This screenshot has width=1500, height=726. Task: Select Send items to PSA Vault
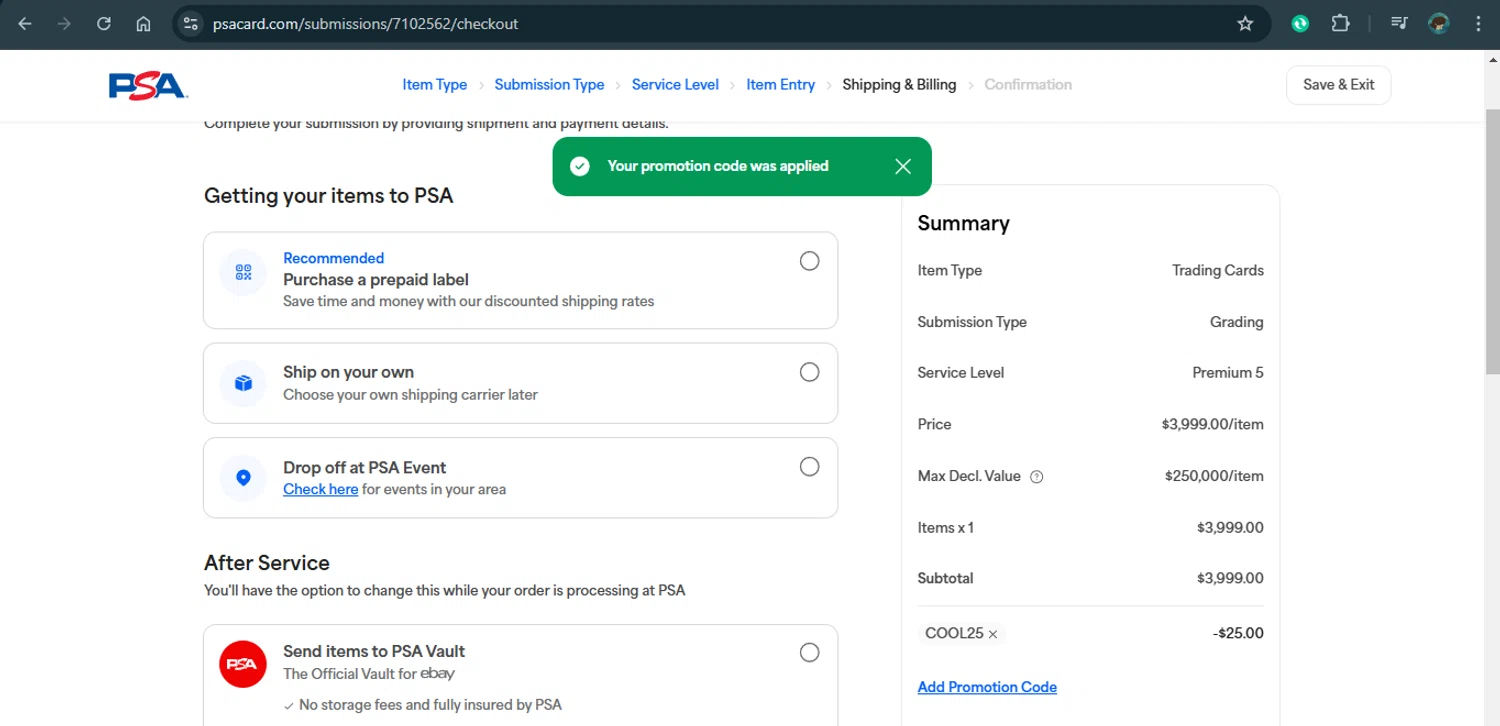(x=809, y=653)
